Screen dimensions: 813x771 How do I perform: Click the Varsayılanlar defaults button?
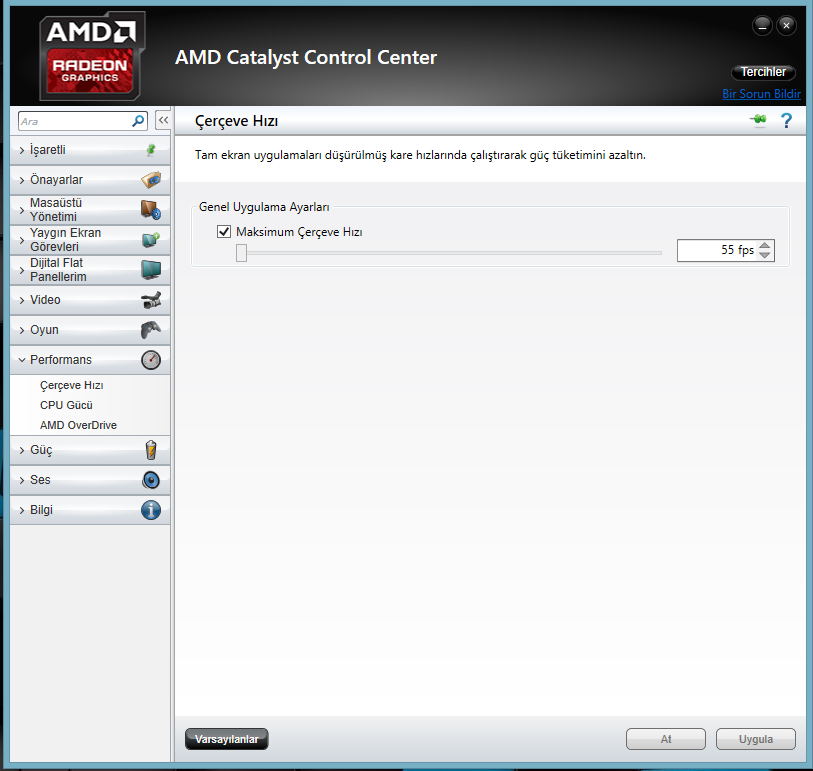(227, 739)
